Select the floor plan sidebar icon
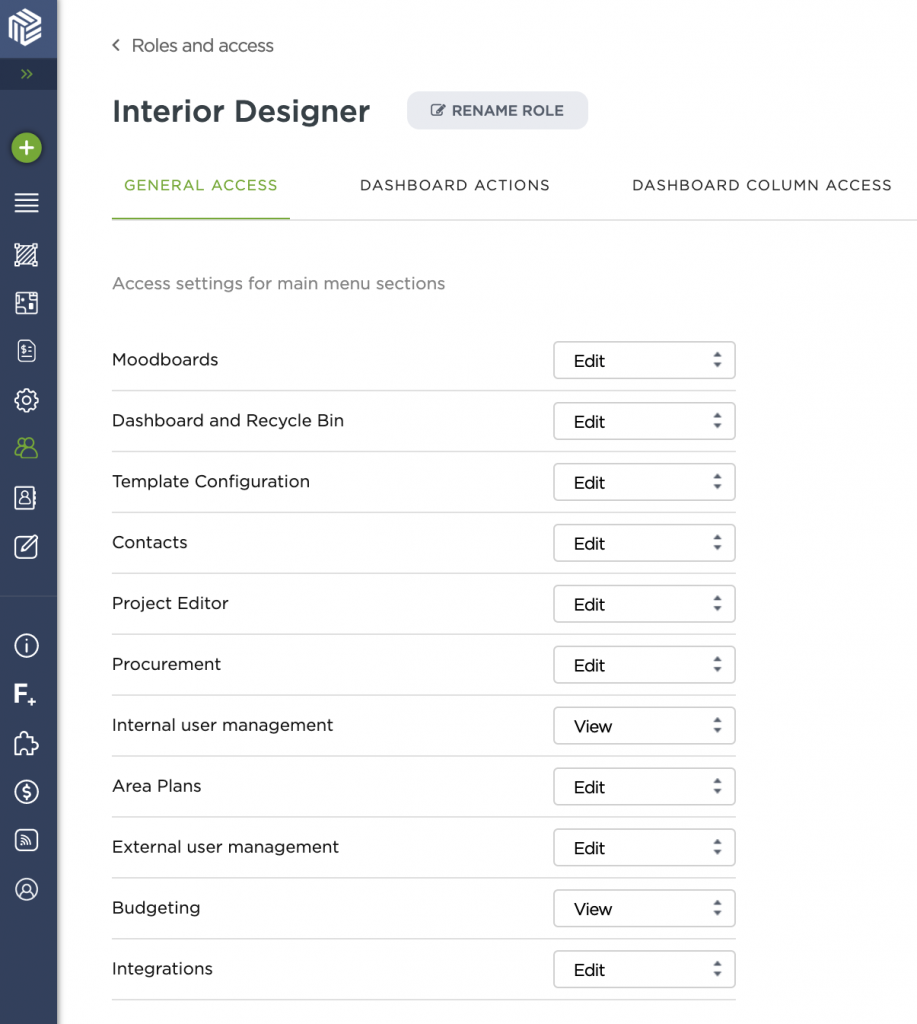This screenshot has width=917, height=1024. click(28, 303)
